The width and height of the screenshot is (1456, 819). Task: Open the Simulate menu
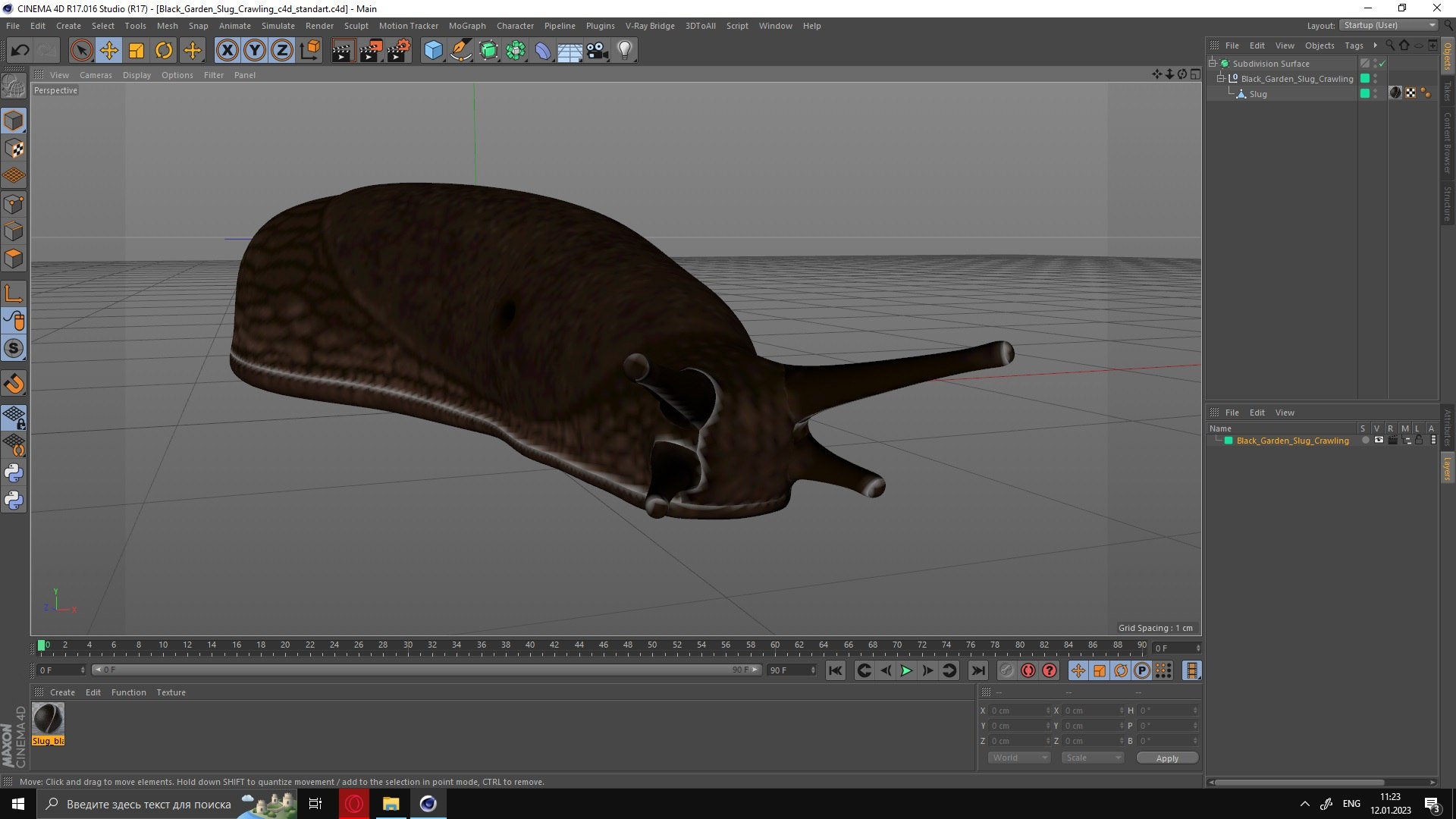[x=278, y=26]
